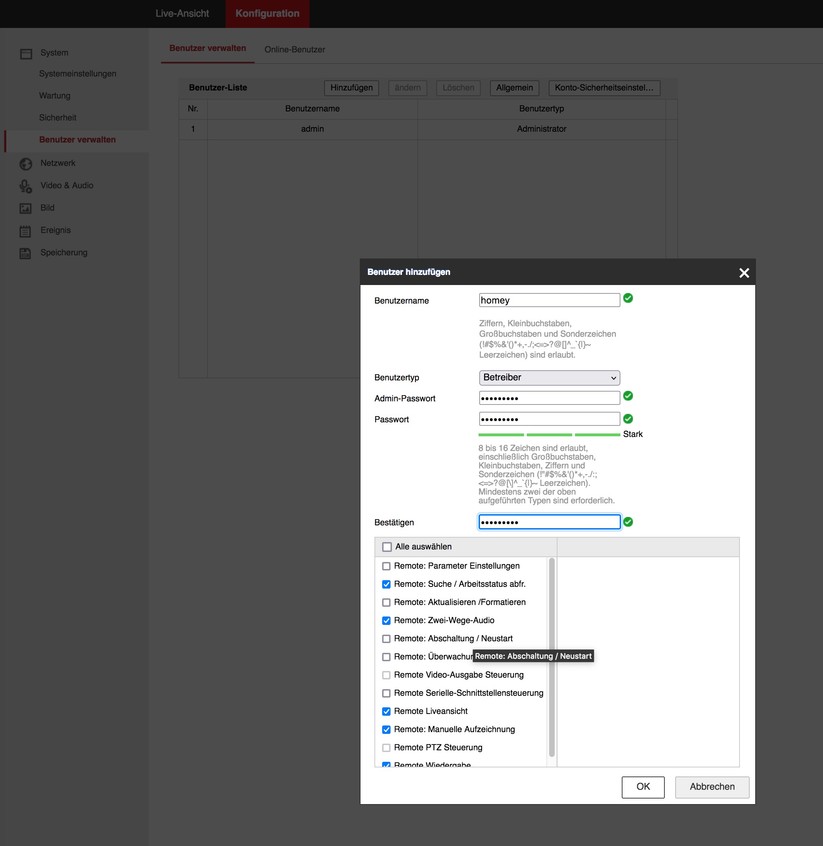Close the Benutzer hinzufügen dialog
Image resolution: width=823 pixels, height=846 pixels.
(743, 271)
